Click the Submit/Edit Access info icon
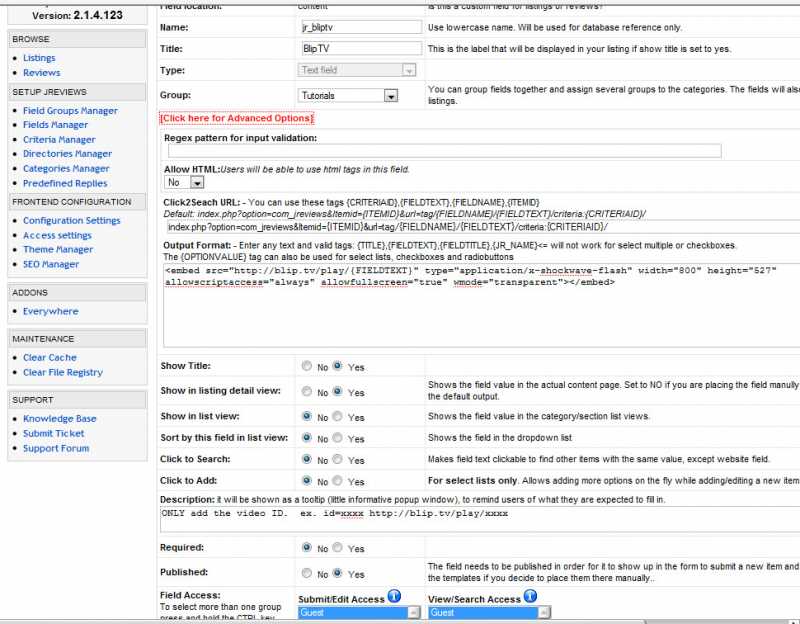This screenshot has height=624, width=800. (x=394, y=596)
